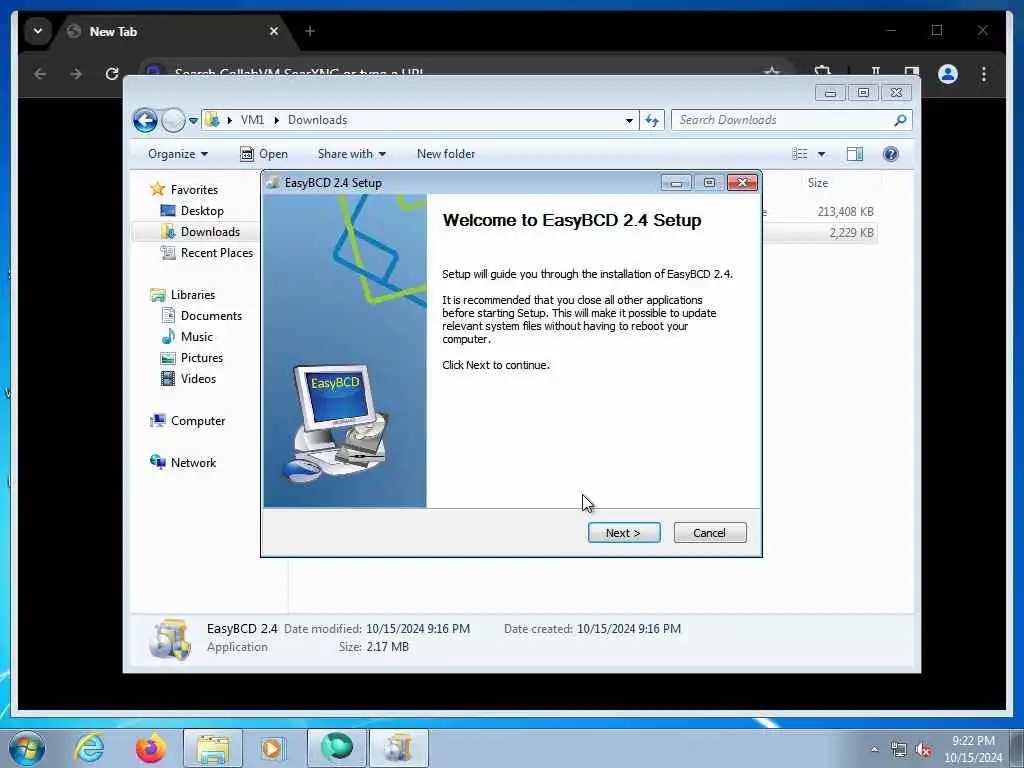The width and height of the screenshot is (1024, 768).
Task: Click the browser forward arrow
Action: [76, 74]
